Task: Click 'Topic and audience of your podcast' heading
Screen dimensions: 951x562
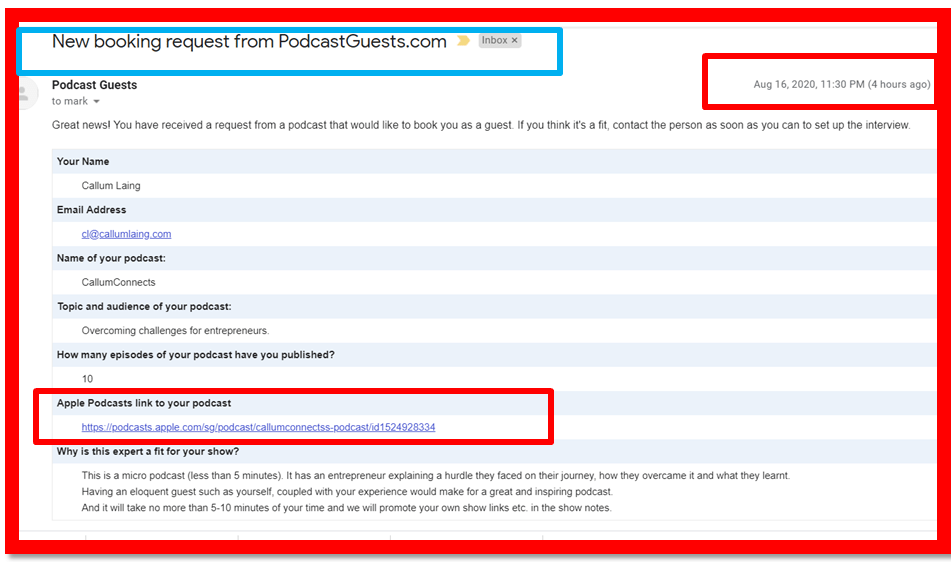Action: (144, 306)
